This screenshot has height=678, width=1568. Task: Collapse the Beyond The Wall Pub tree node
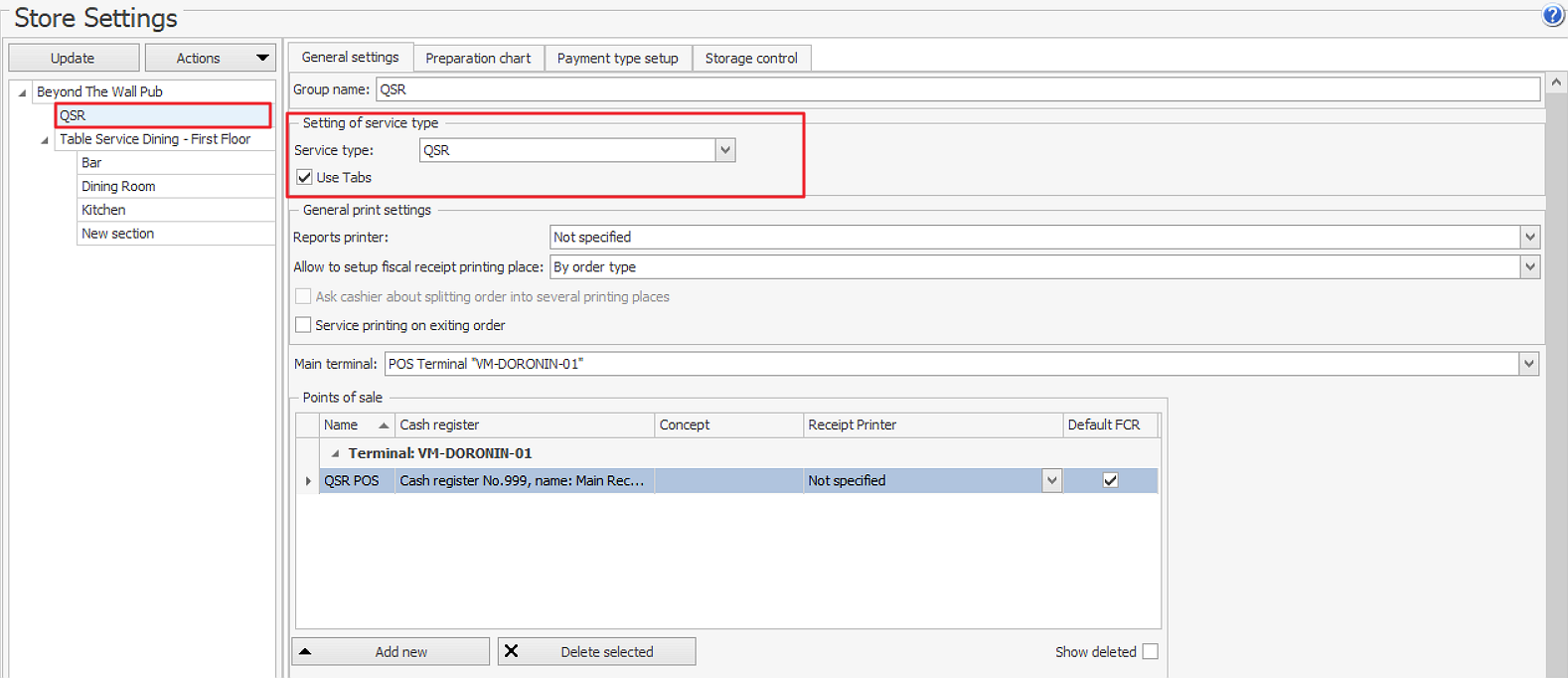tap(23, 92)
